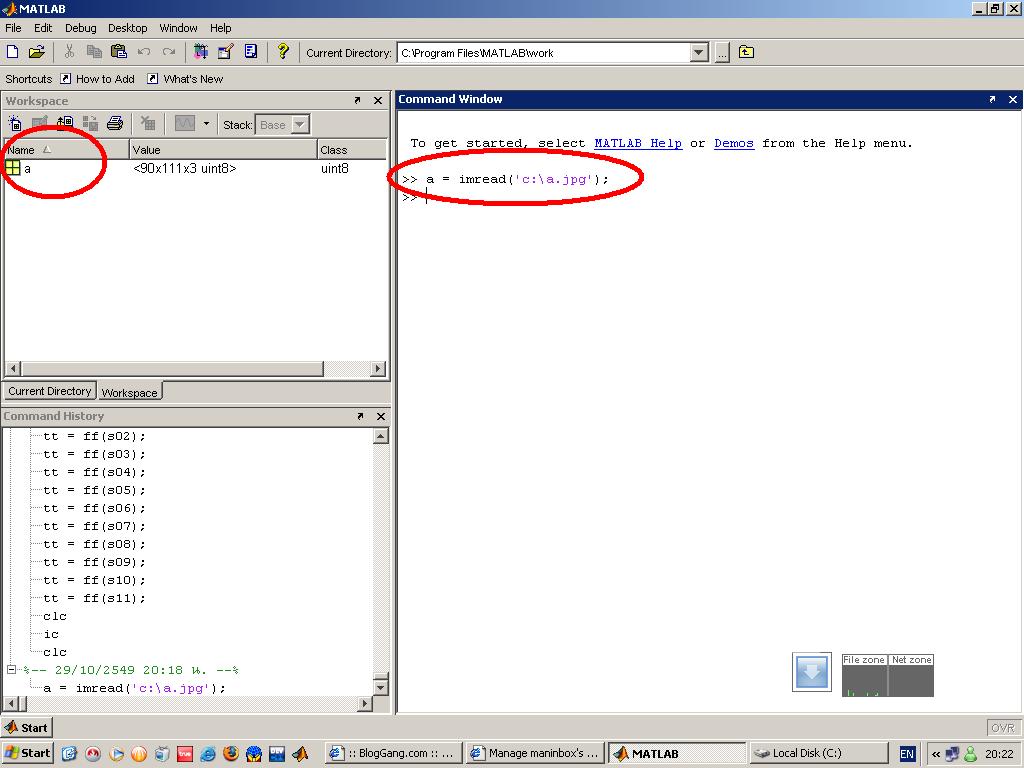This screenshot has height=768, width=1024.
Task: Switch to the Workspace tab
Action: [129, 392]
